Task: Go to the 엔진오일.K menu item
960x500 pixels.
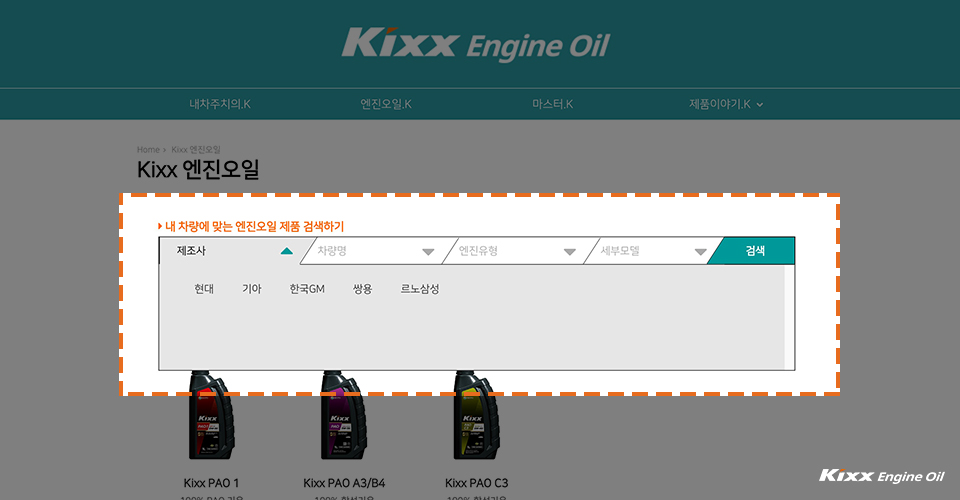Action: point(386,104)
